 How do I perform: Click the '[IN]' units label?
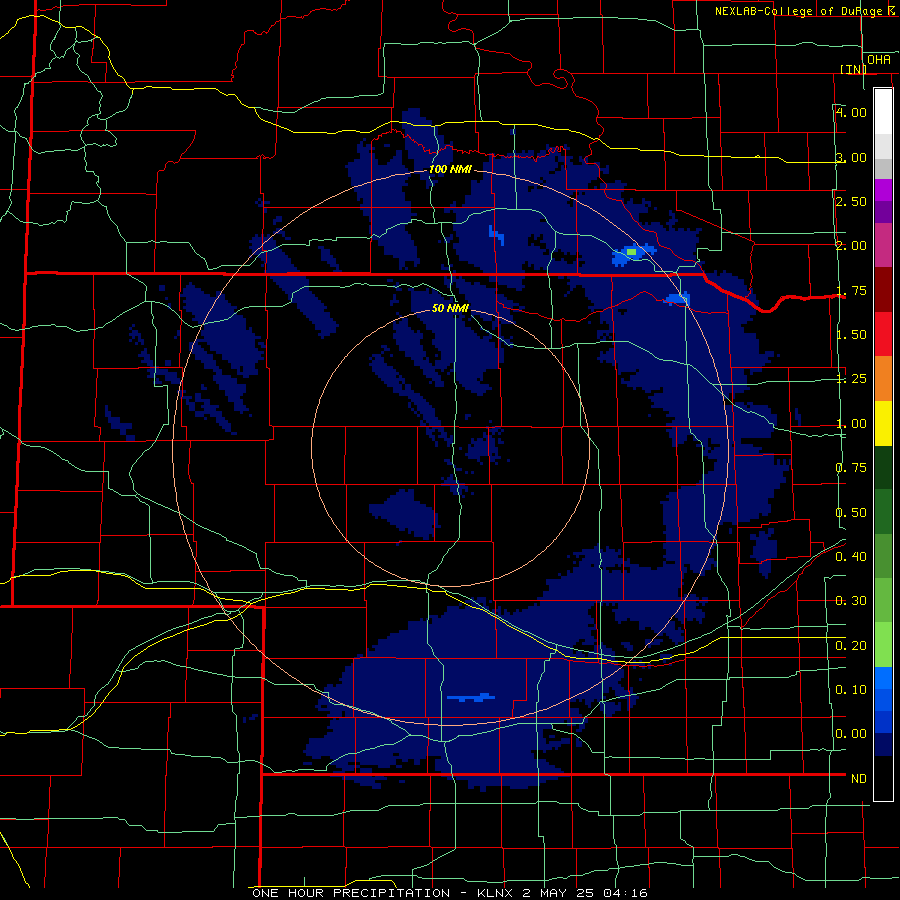[853, 69]
